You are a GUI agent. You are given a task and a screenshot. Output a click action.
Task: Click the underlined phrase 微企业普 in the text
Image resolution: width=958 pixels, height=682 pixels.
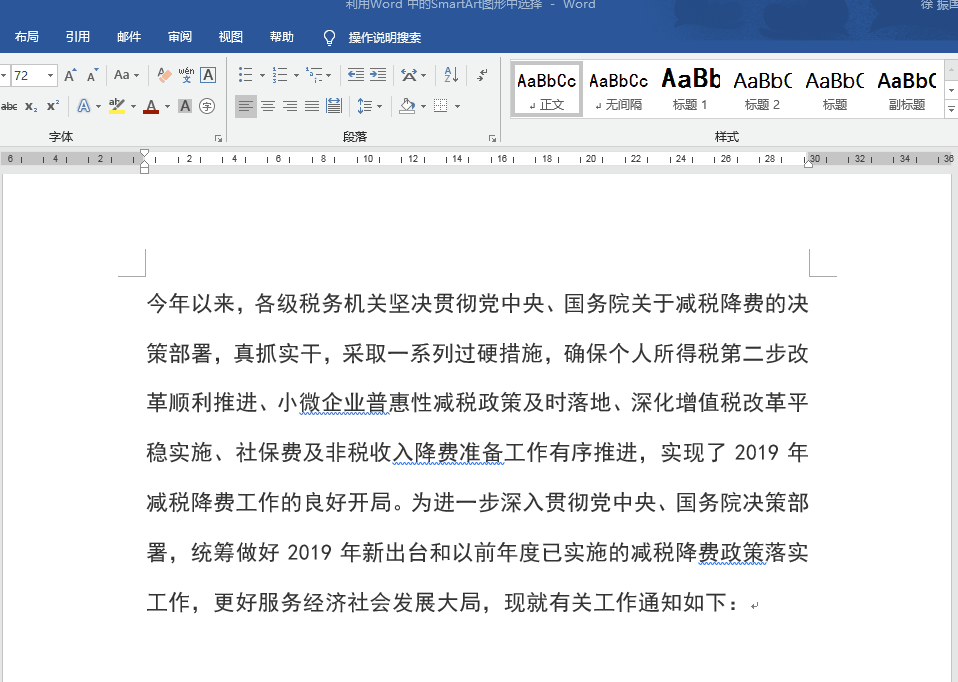click(x=343, y=403)
